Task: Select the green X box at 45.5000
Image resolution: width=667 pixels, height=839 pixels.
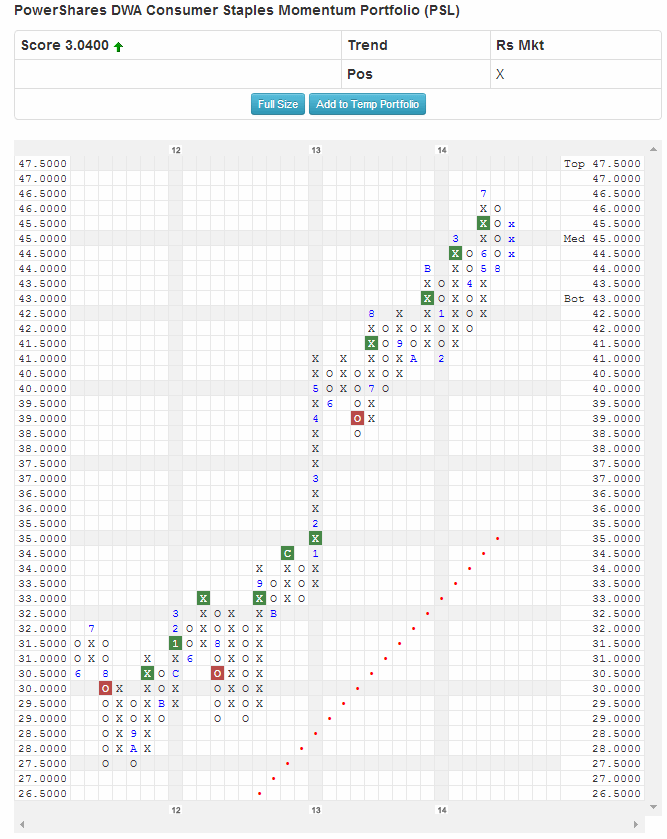Action: pyautogui.click(x=483, y=224)
